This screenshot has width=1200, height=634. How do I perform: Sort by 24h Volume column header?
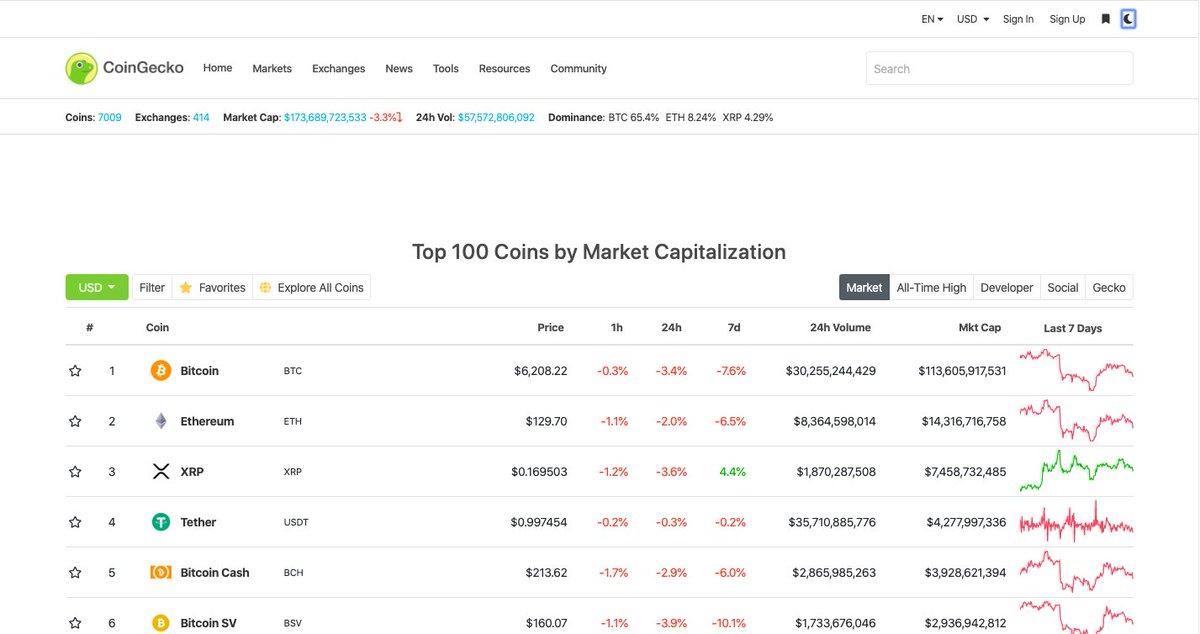pyautogui.click(x=840, y=328)
